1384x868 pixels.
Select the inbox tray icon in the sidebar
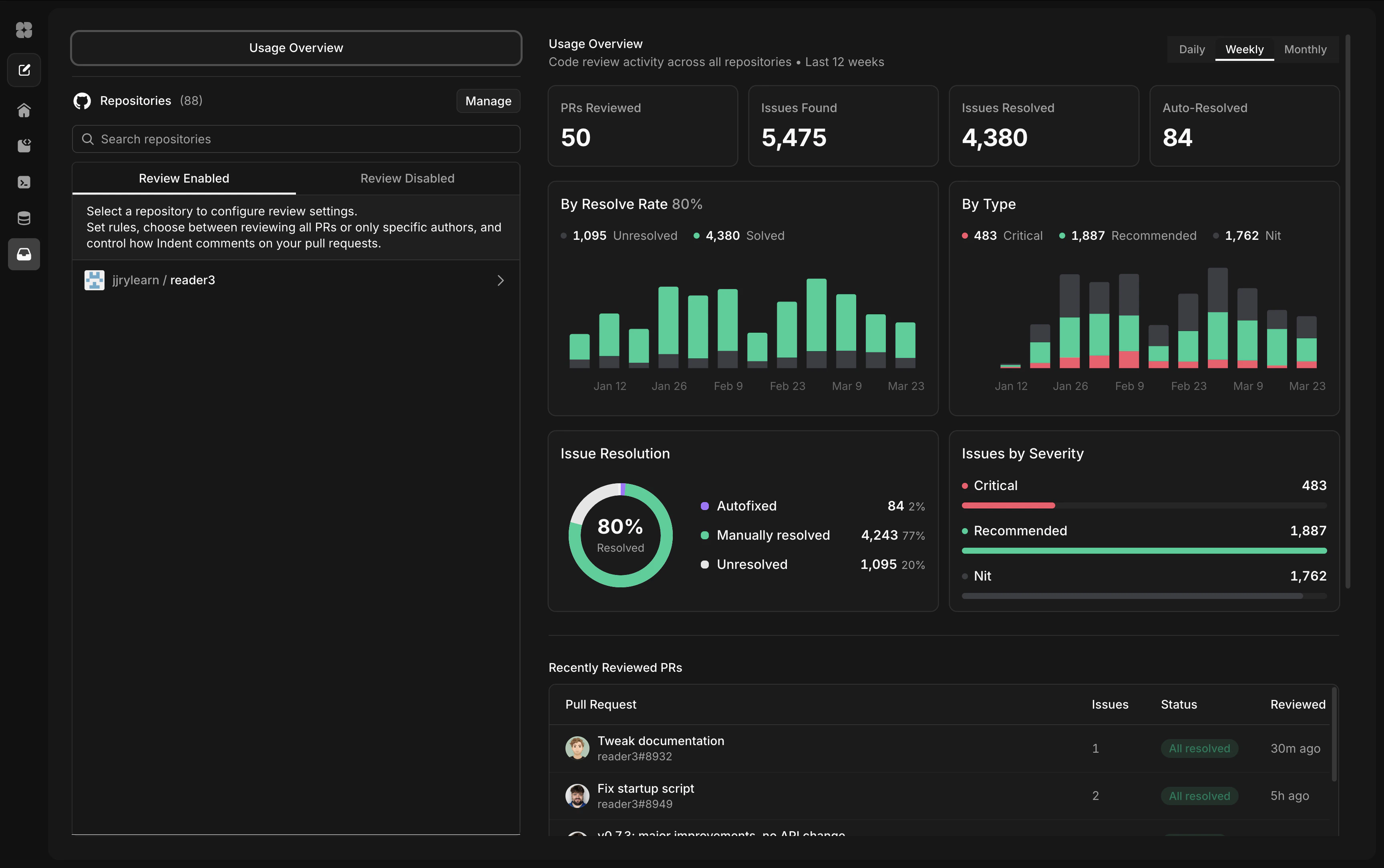tap(24, 254)
